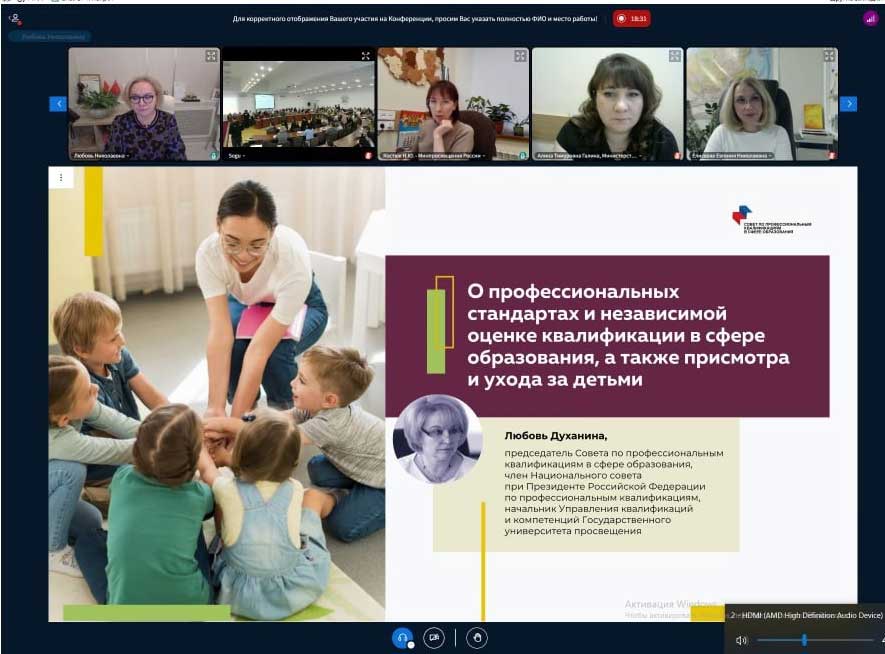Select the Любовь Николаевна tab label

click(x=48, y=37)
